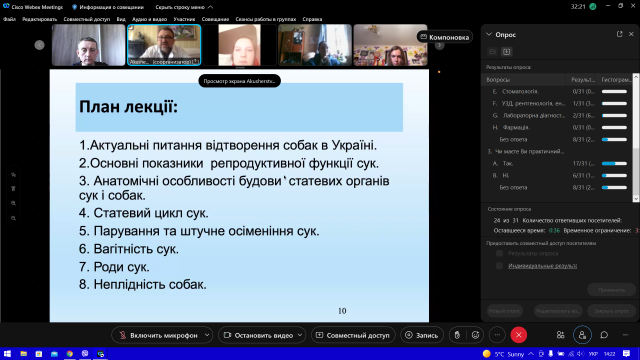Click histogram bar for answer Так
Image resolution: width=640 pixels, height=360 pixels.
coord(614,164)
